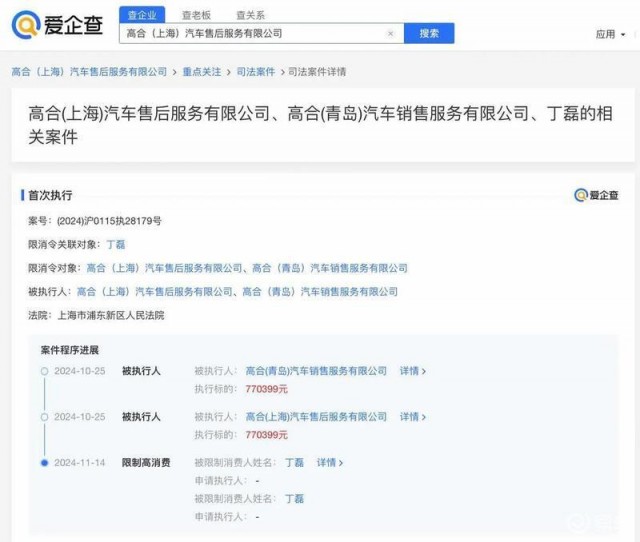Viewport: 640px width, 542px height.
Task: Open the 应用 dropdown menu
Action: [610, 34]
